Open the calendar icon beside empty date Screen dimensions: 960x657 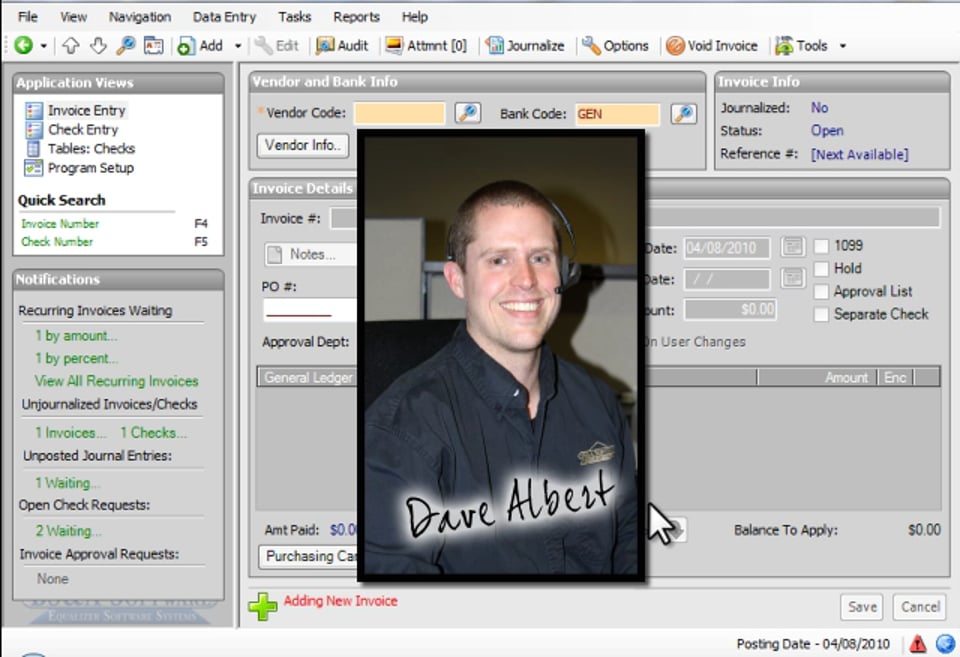(x=793, y=278)
